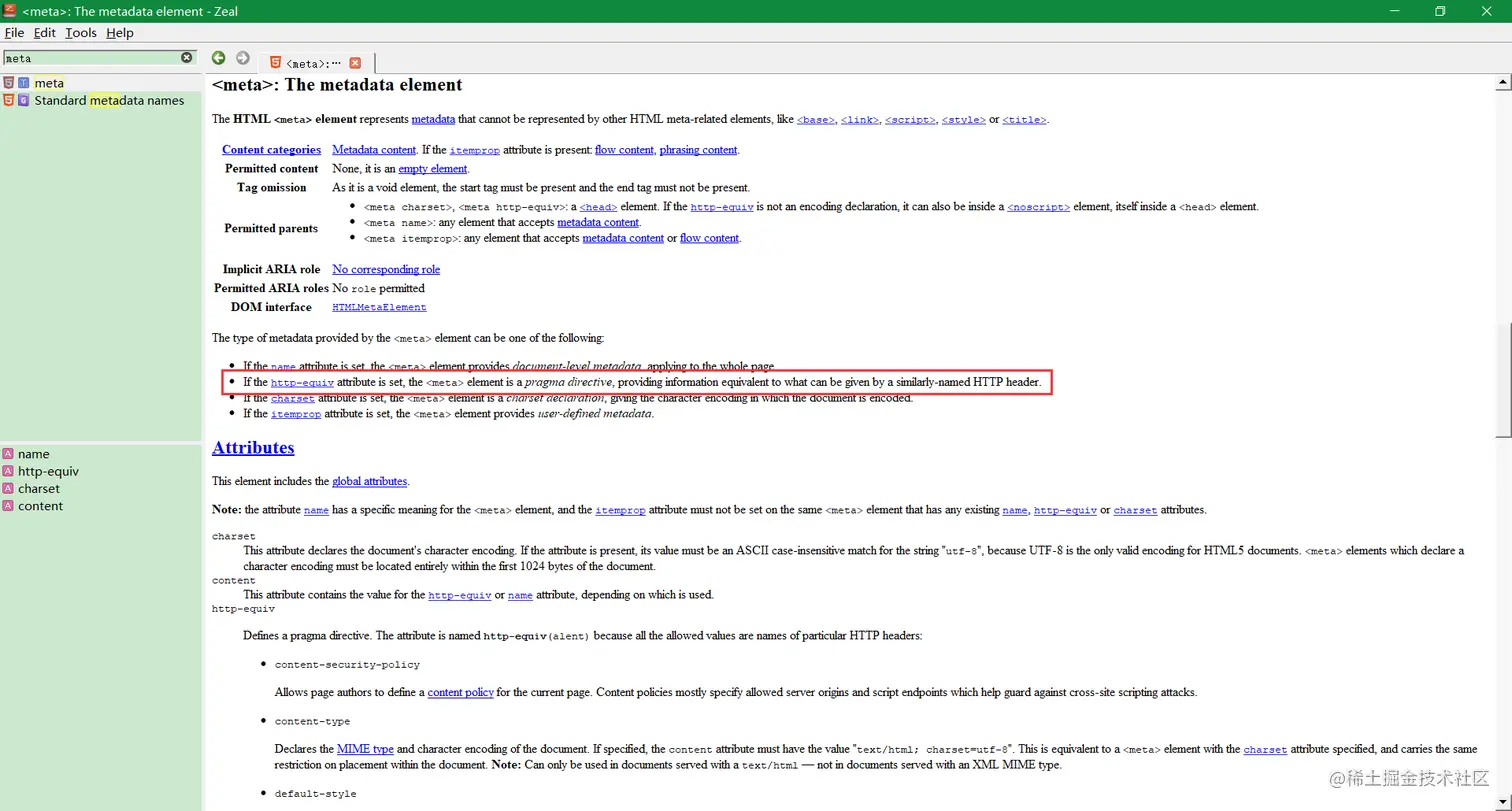Open the File menu
The image size is (1512, 811).
click(14, 33)
